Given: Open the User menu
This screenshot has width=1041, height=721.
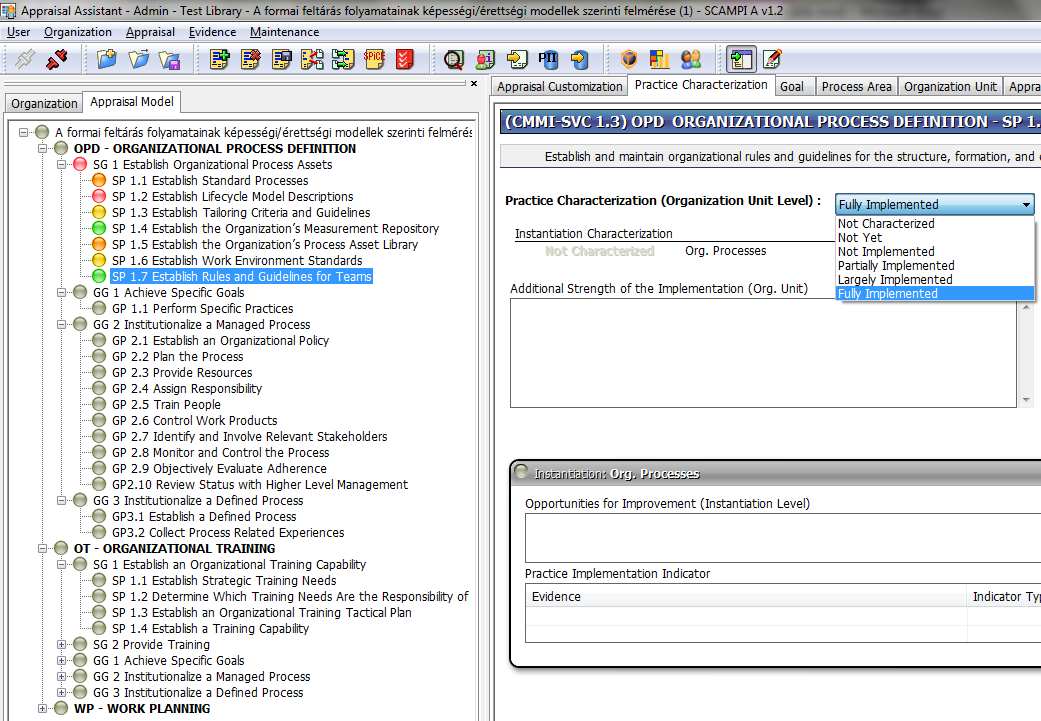Looking at the screenshot, I should coord(19,32).
